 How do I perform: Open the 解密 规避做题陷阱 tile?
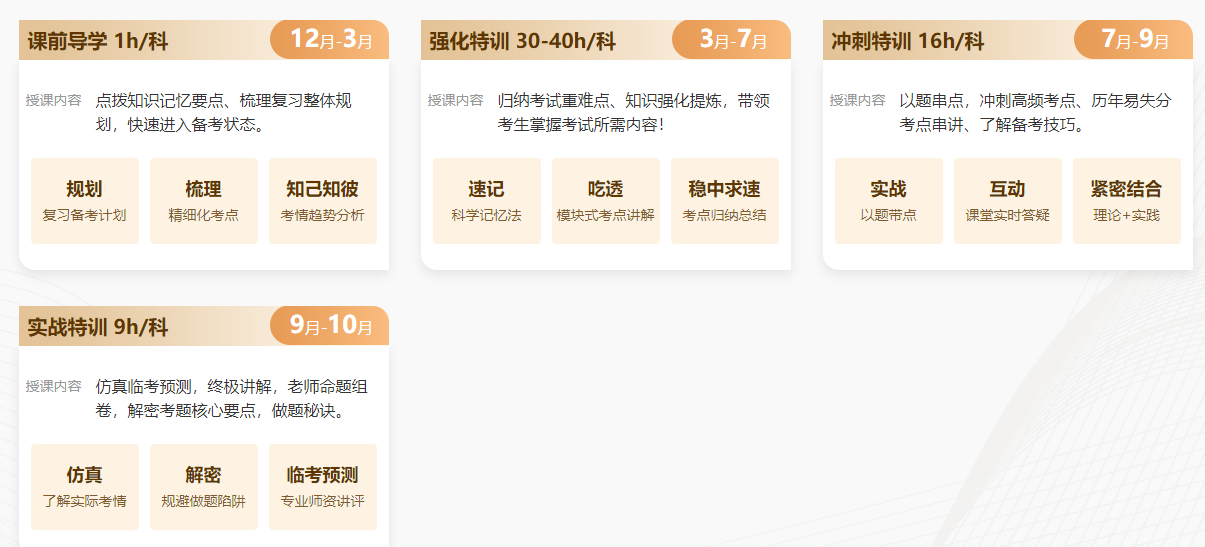pyautogui.click(x=204, y=487)
